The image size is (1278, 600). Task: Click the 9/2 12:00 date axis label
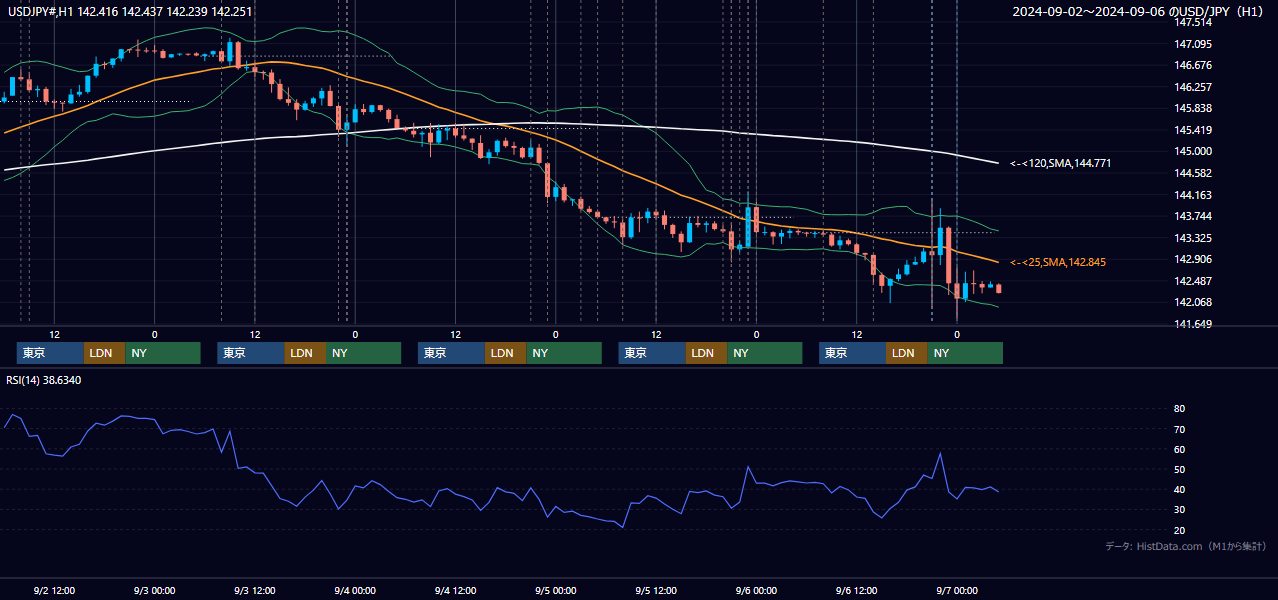coord(54,591)
